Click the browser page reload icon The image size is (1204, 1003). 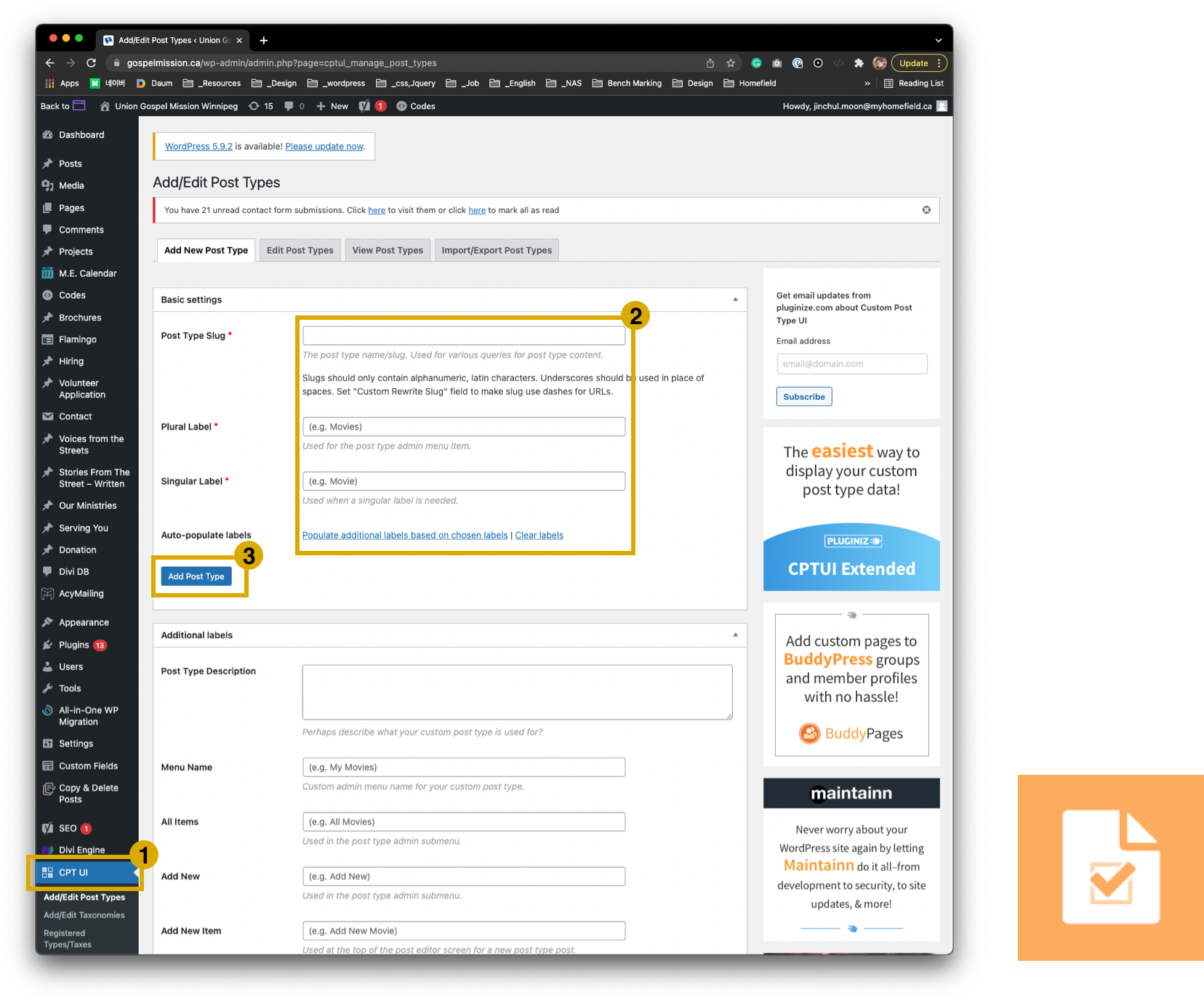click(x=91, y=63)
